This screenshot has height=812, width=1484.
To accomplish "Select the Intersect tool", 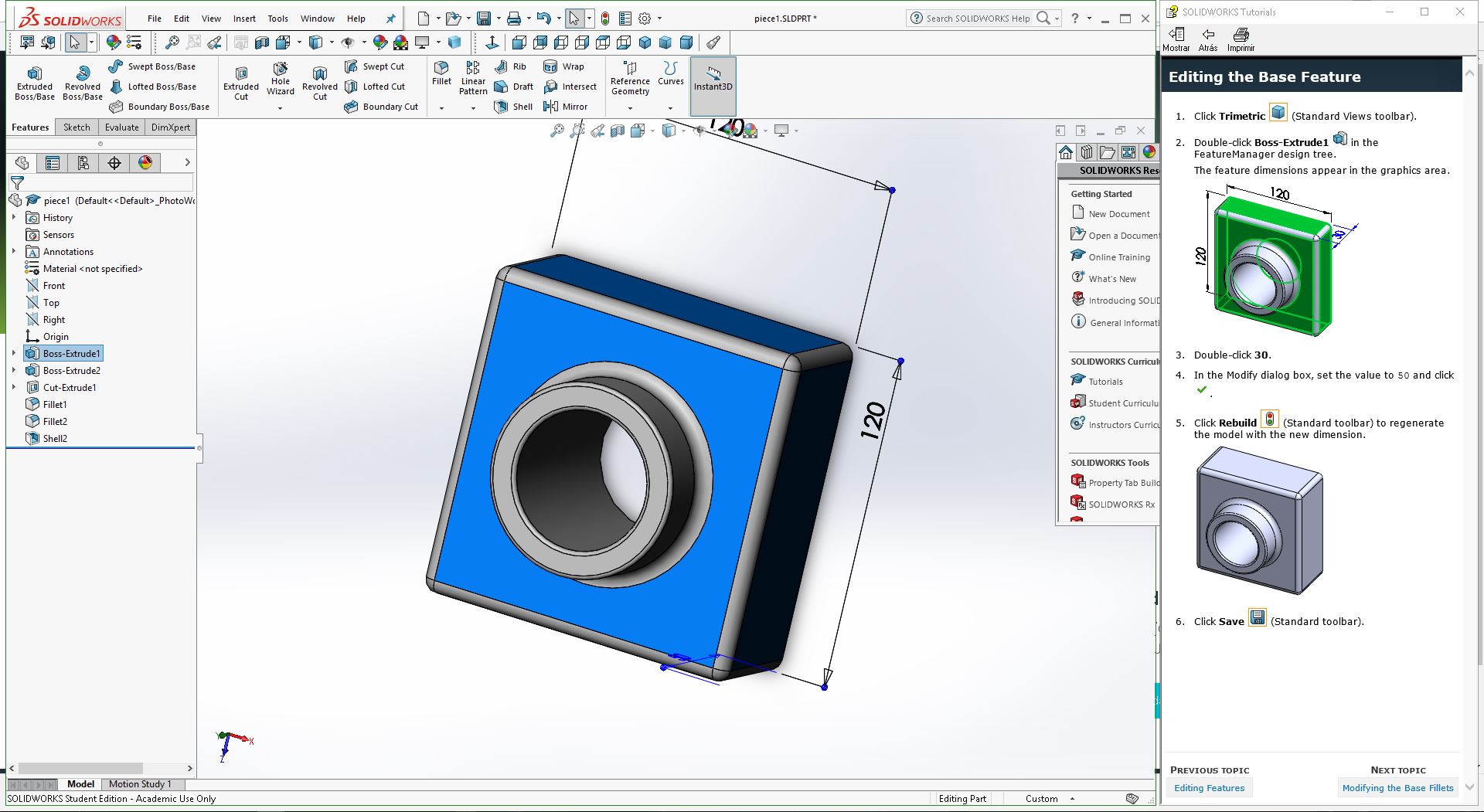I will [570, 87].
